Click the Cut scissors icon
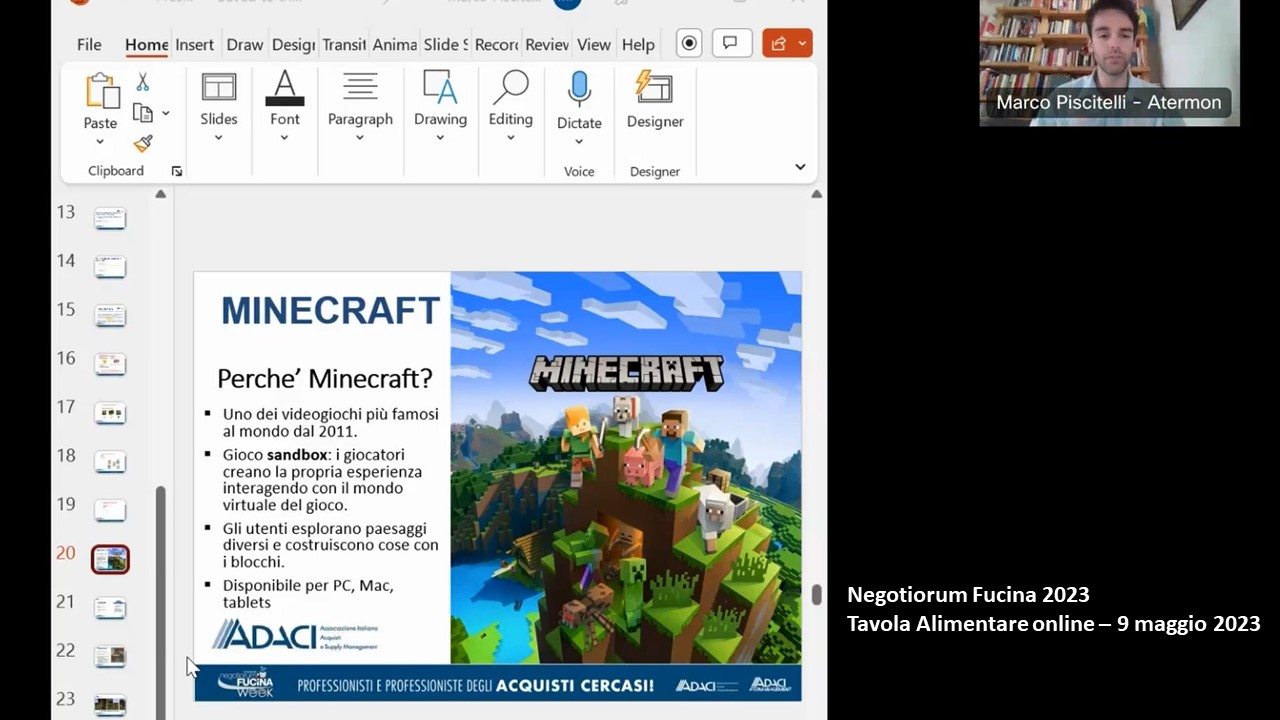 click(x=143, y=82)
